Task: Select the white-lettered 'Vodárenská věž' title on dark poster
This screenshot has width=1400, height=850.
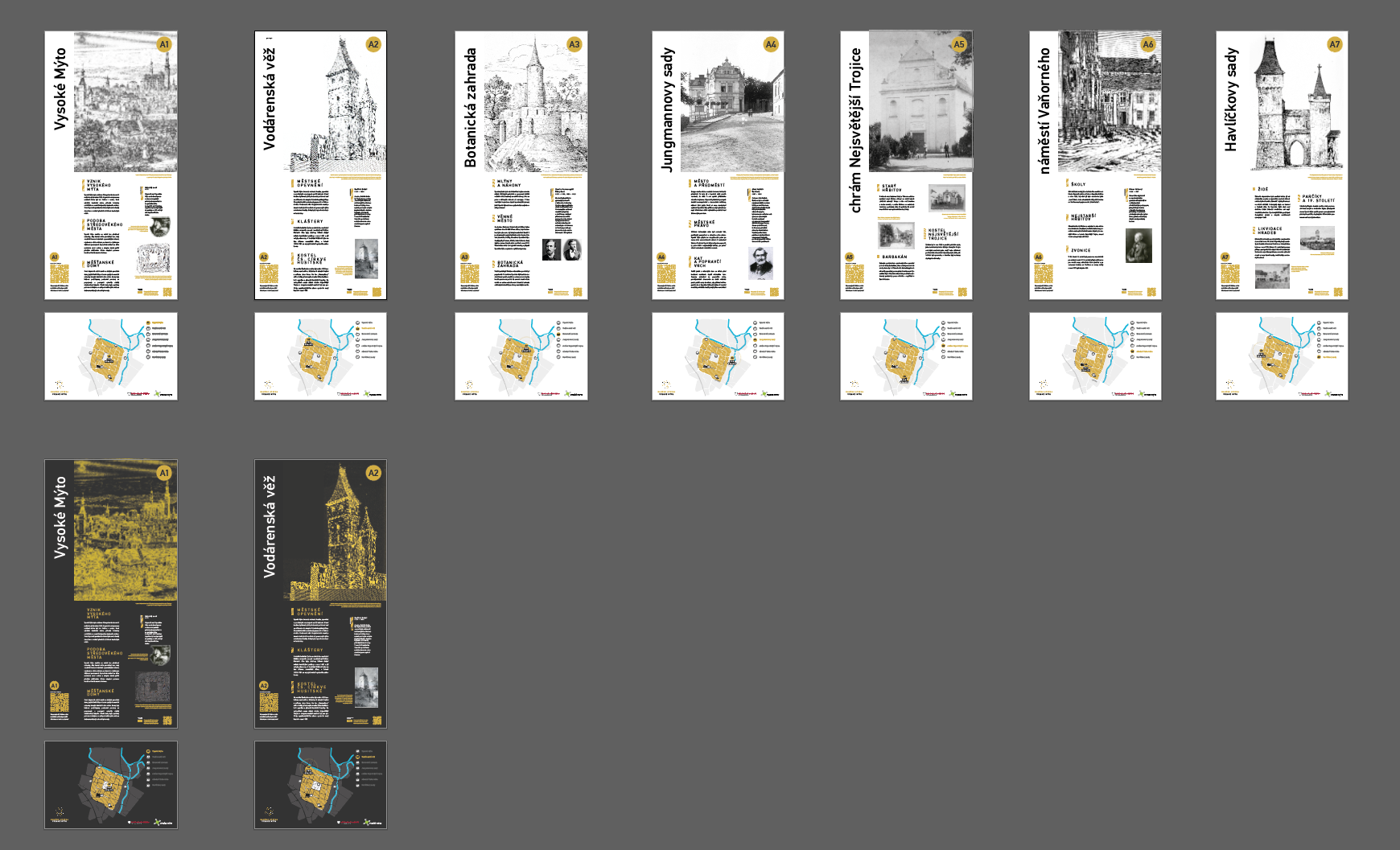Action: [x=270, y=527]
